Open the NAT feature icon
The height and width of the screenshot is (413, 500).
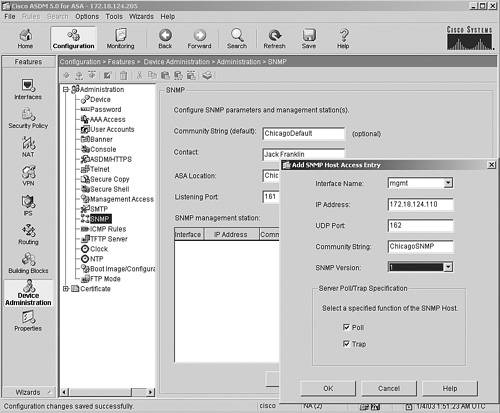(x=28, y=147)
